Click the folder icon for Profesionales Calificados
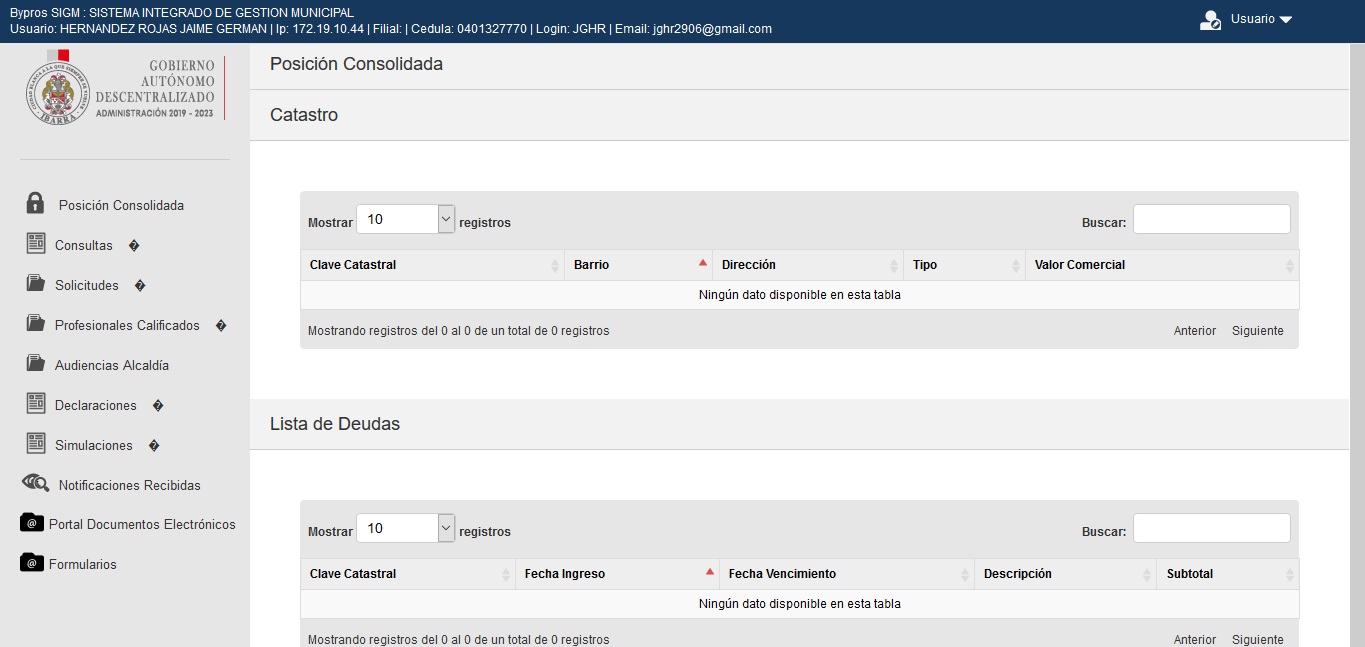Viewport: 1365px width, 647px height. pos(36,323)
